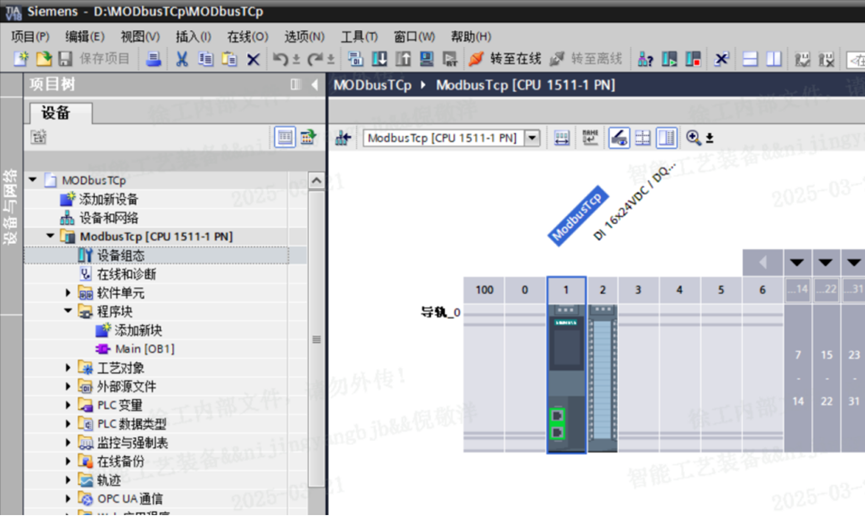Select the CPU module in slot 1
Viewport: 865px width, 516px height.
point(567,378)
